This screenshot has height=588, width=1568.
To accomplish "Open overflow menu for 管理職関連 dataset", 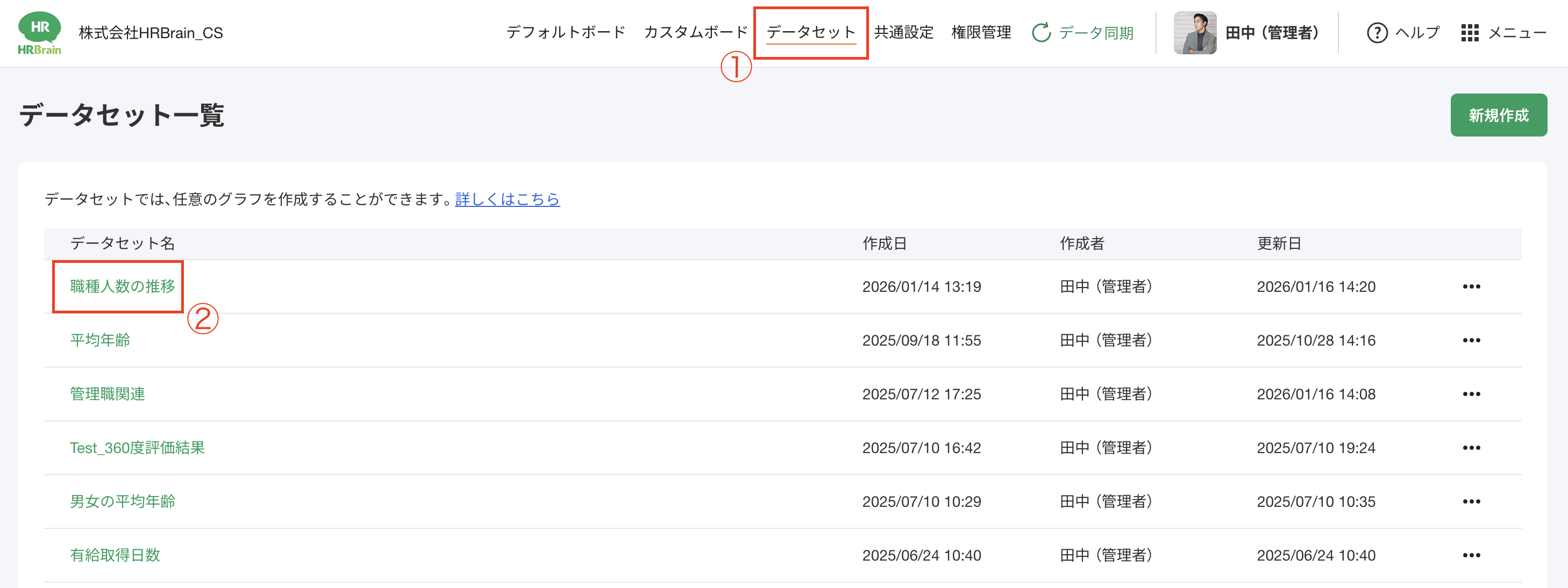I will (x=1472, y=394).
